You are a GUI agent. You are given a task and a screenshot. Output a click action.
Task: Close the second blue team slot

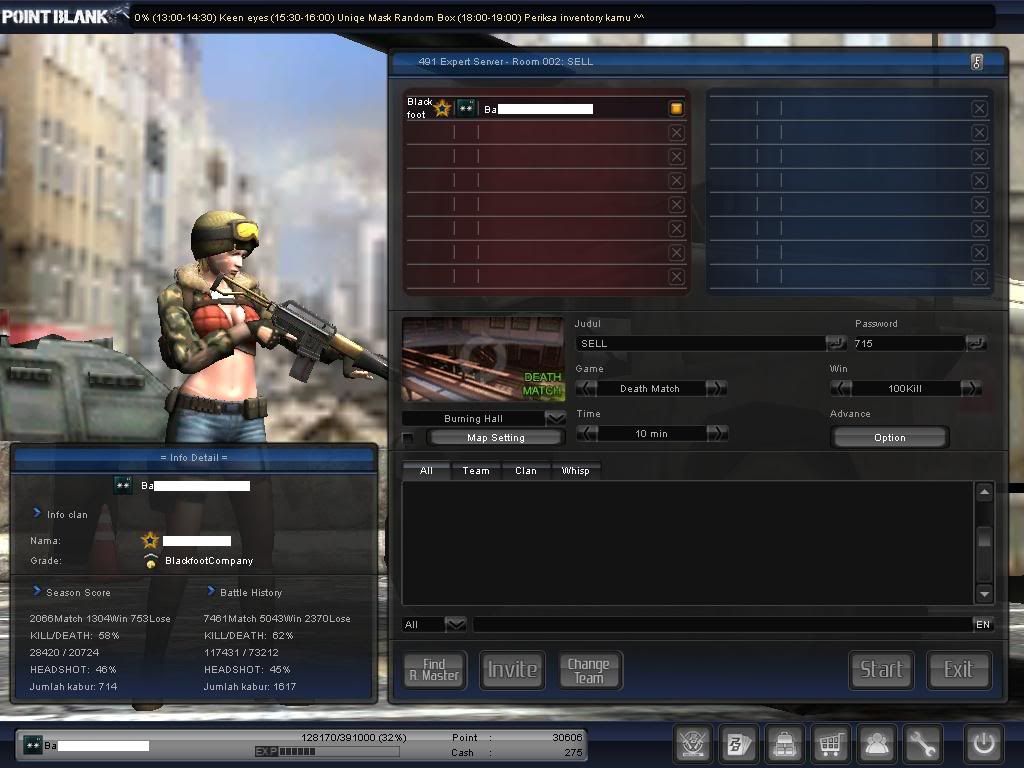coord(979,133)
